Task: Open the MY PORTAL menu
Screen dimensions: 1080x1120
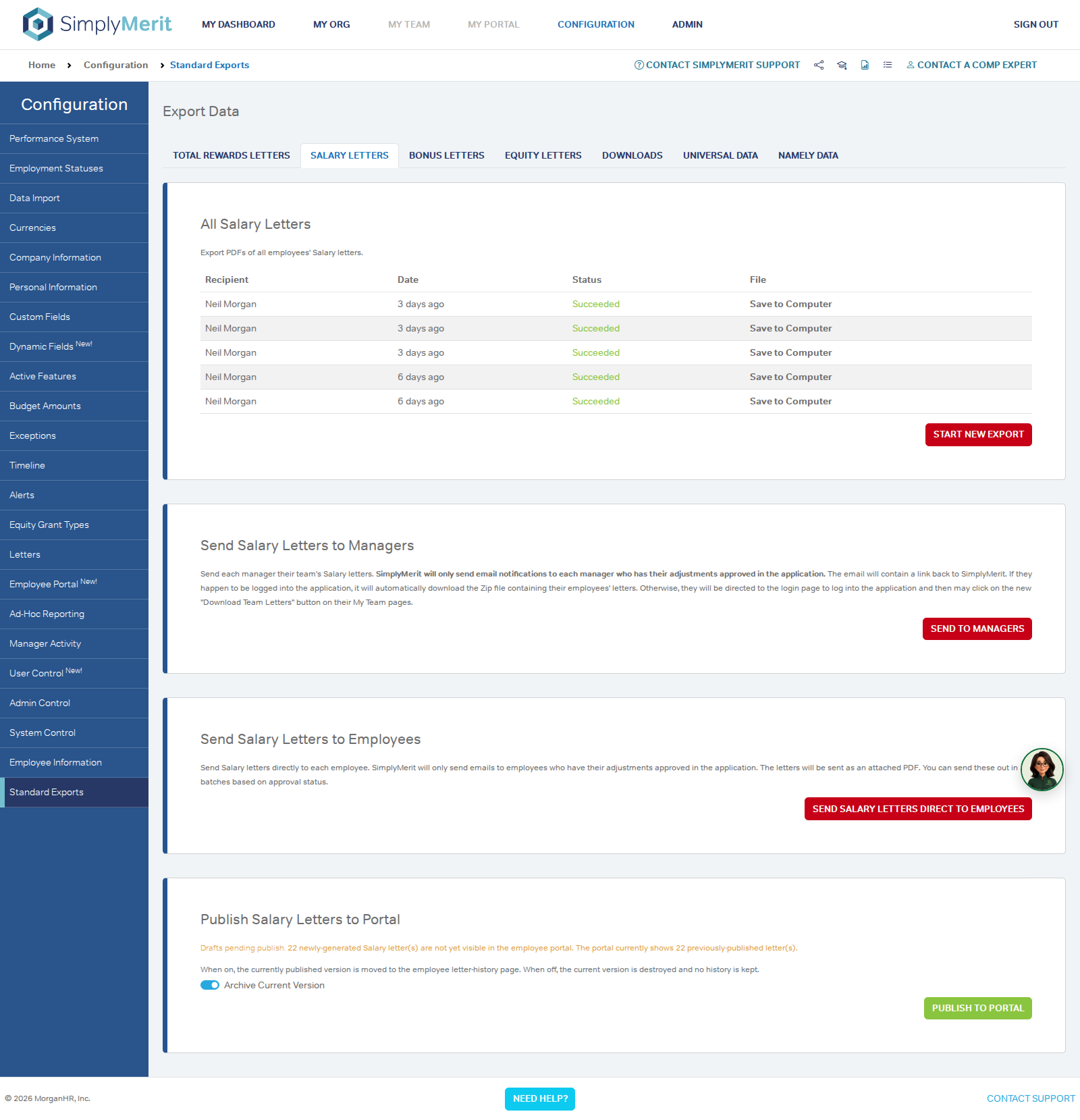Action: coord(493,24)
